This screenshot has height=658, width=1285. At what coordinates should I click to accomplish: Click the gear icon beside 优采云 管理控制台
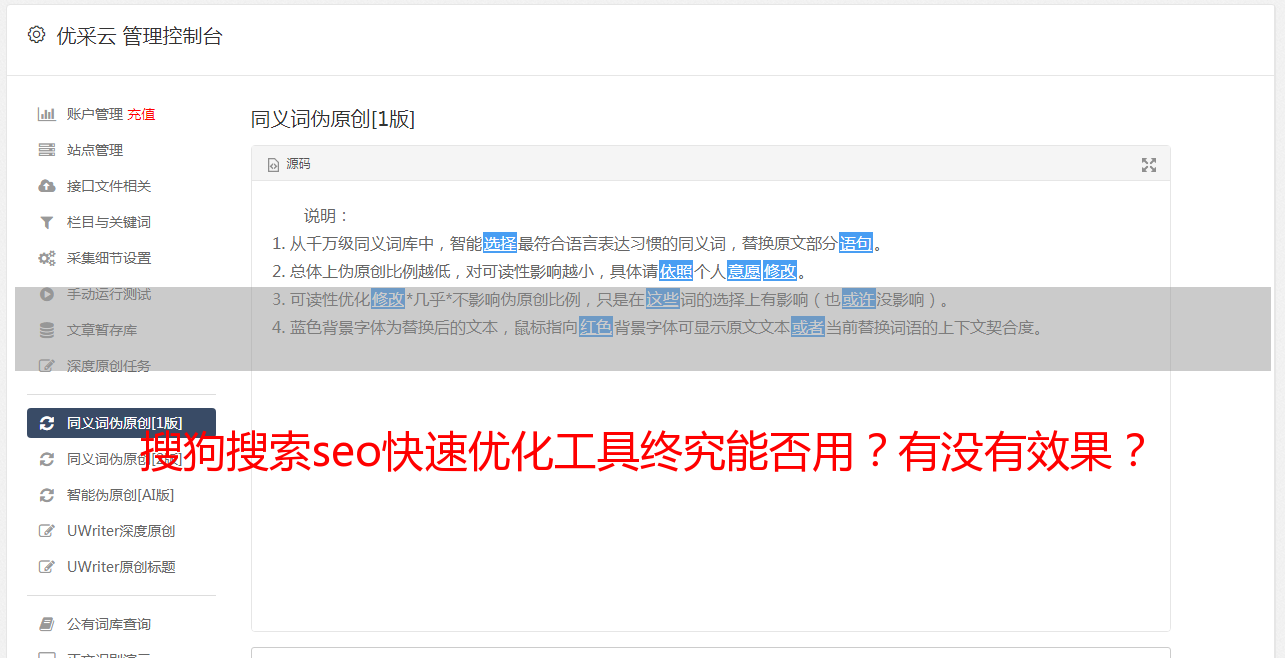36,35
